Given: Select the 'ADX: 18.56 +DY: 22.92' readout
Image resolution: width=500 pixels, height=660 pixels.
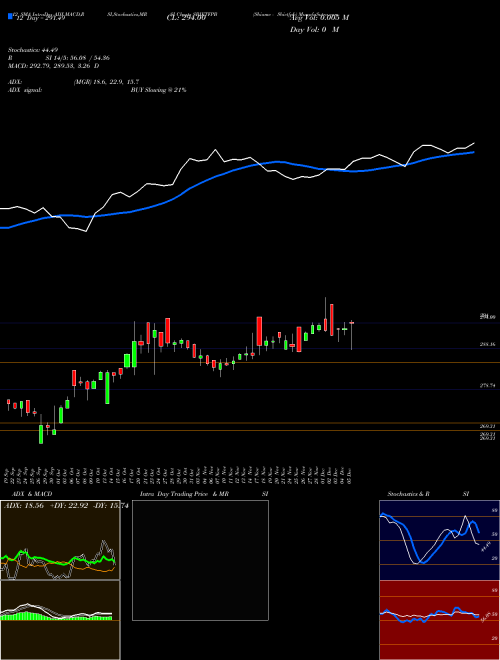Looking at the screenshot, I should [x=46, y=506].
